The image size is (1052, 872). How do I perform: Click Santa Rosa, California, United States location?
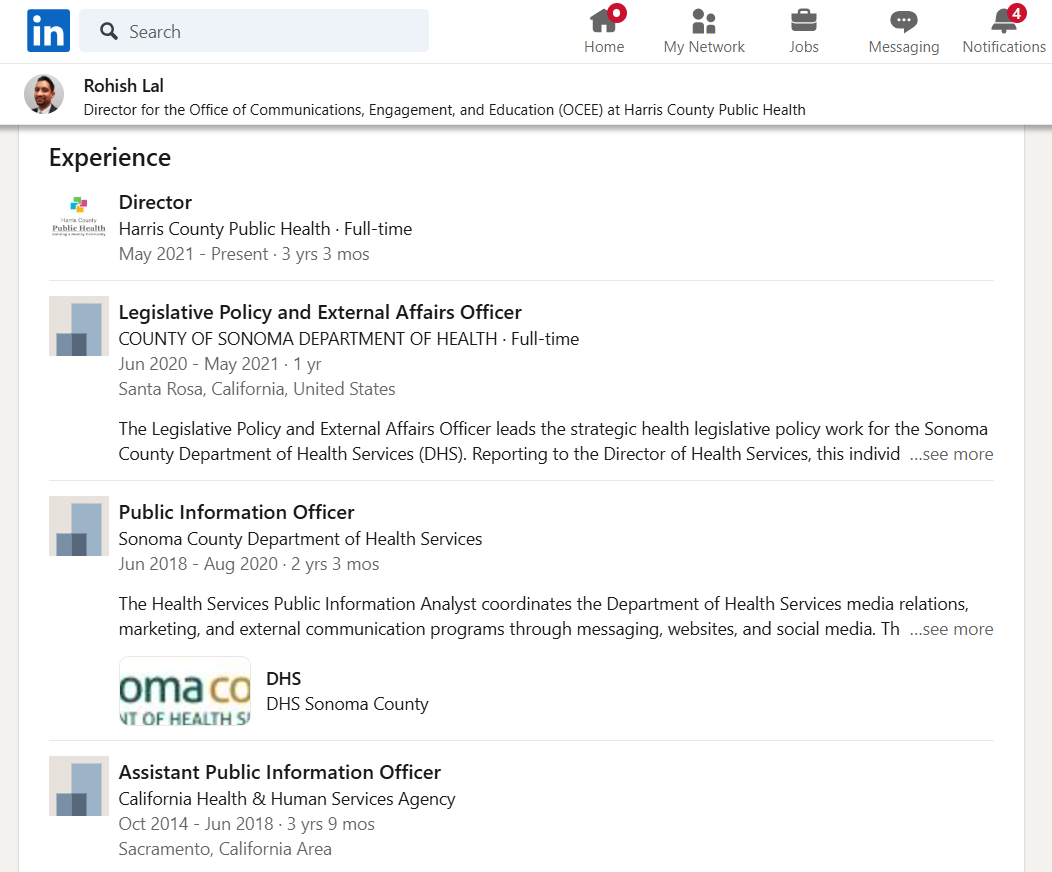257,390
